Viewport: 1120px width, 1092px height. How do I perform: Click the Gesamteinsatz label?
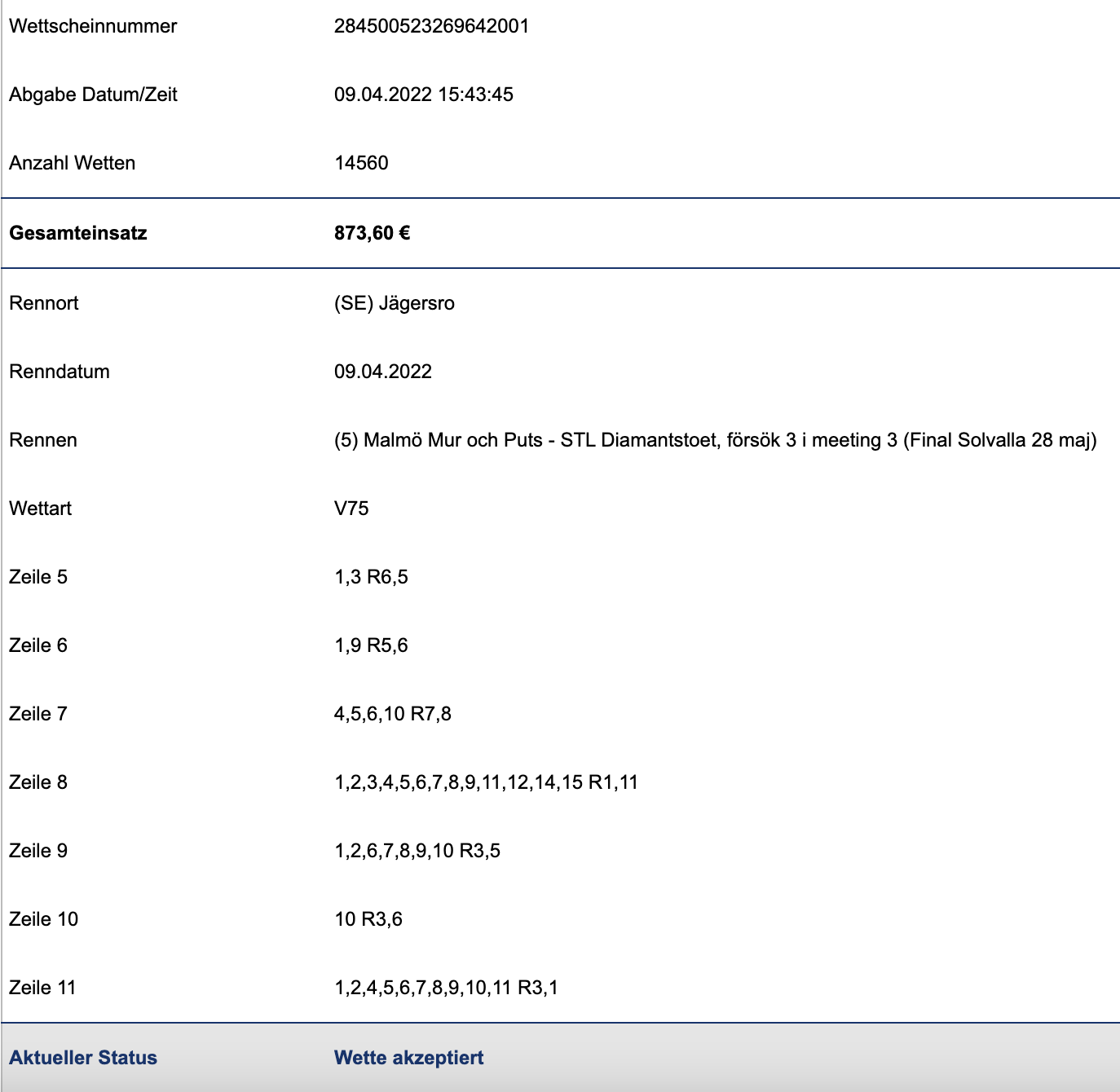pyautogui.click(x=78, y=233)
